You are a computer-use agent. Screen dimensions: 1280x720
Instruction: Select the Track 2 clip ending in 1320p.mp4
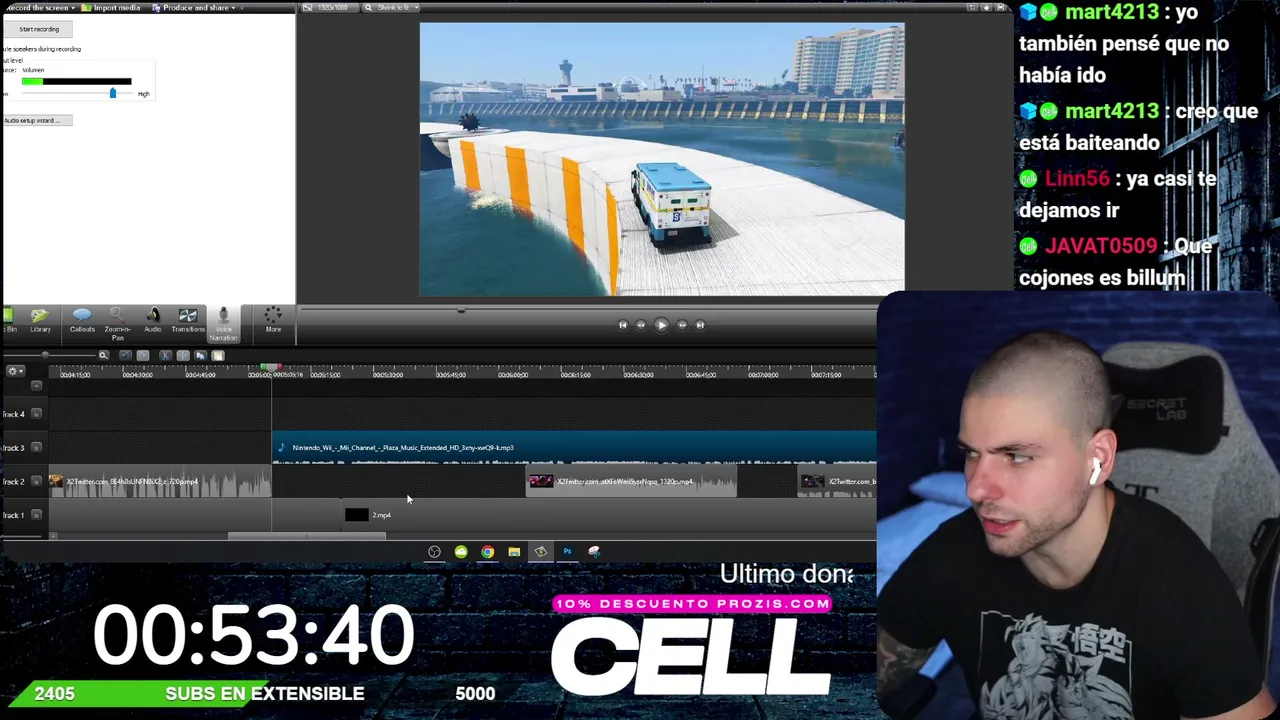(x=632, y=482)
